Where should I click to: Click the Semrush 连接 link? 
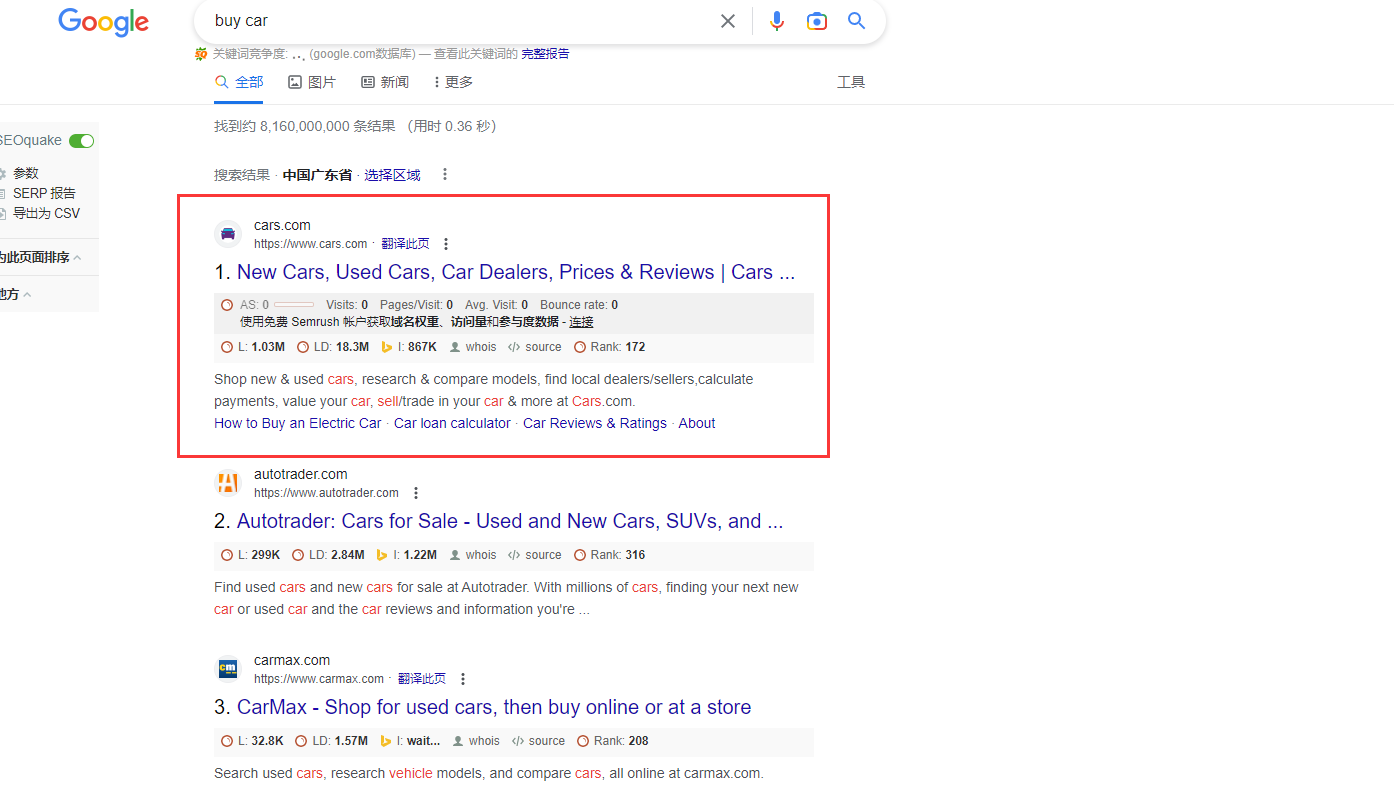tap(581, 322)
